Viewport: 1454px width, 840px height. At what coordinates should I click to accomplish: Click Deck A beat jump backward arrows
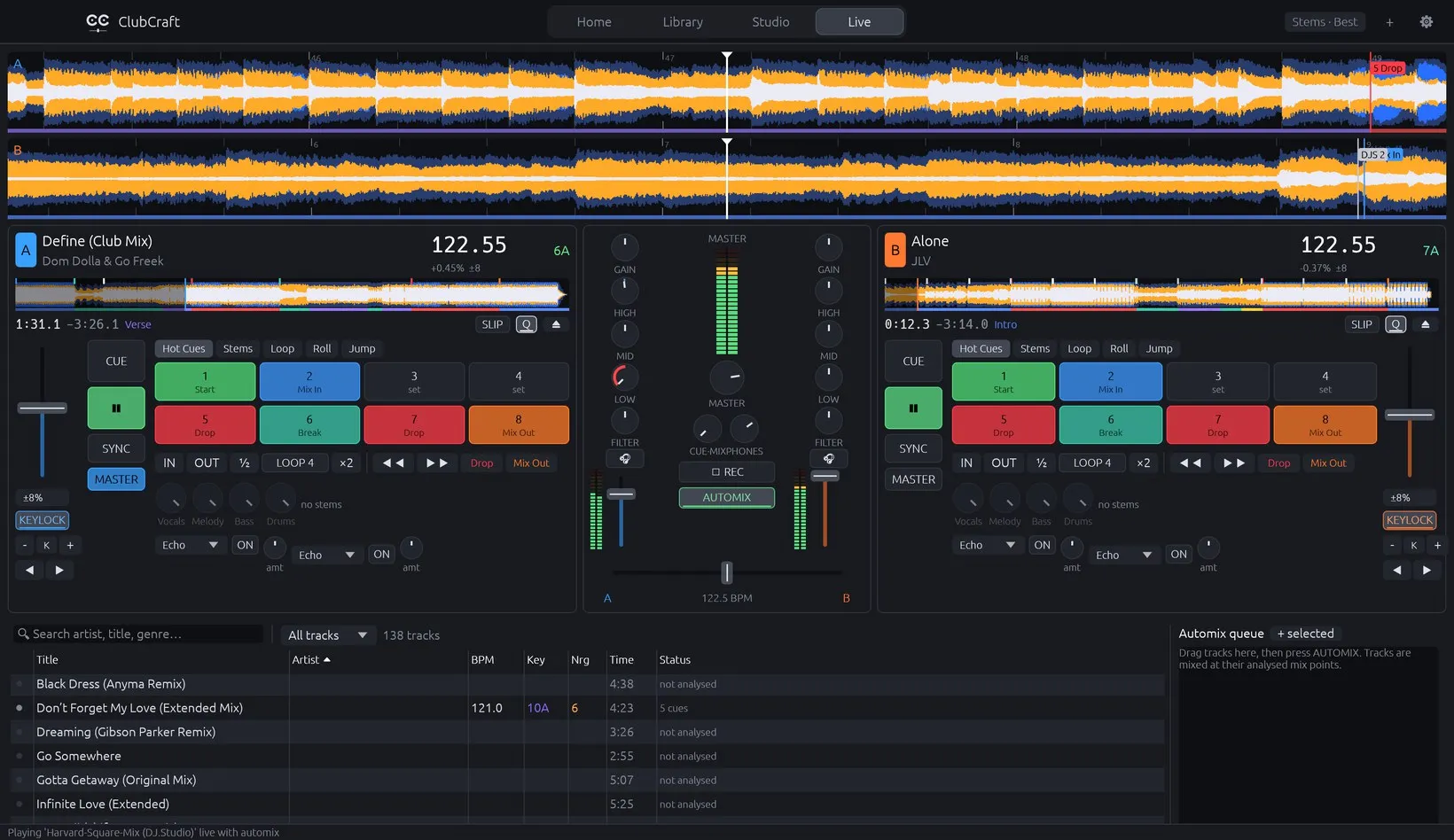pos(393,463)
